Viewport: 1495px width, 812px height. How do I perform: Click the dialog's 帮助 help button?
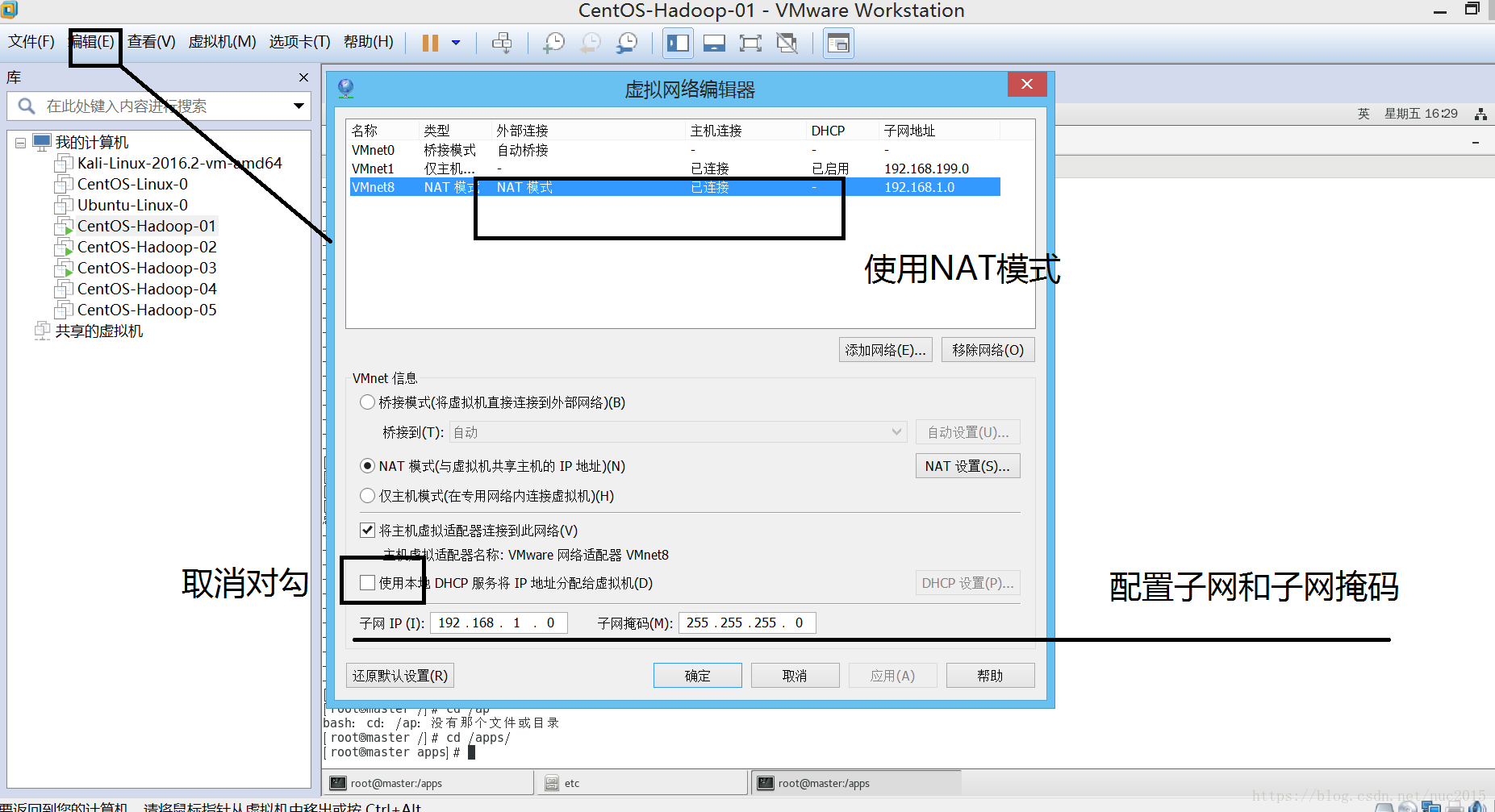tap(990, 676)
